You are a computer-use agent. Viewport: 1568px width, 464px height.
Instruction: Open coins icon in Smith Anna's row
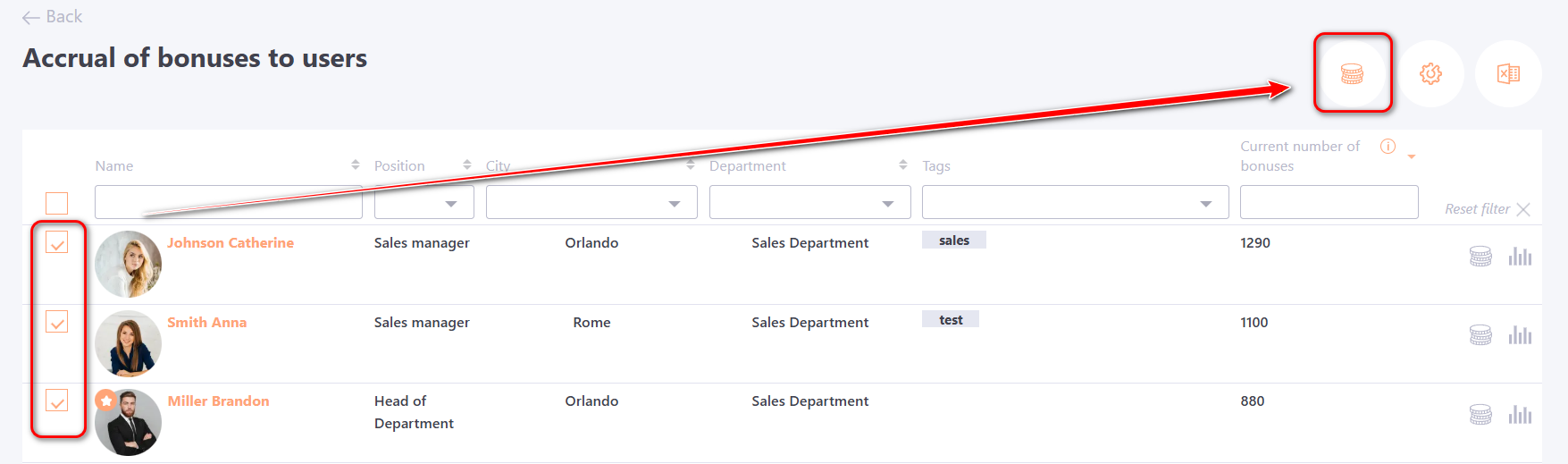click(1480, 335)
